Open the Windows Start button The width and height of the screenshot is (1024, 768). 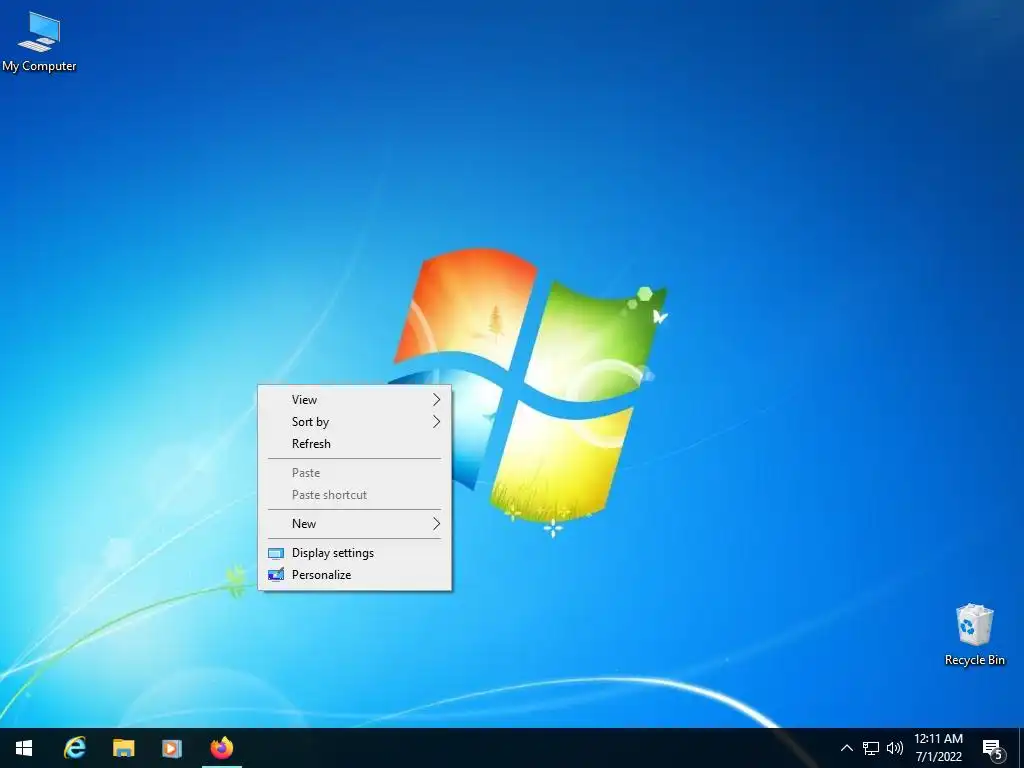[x=24, y=748]
